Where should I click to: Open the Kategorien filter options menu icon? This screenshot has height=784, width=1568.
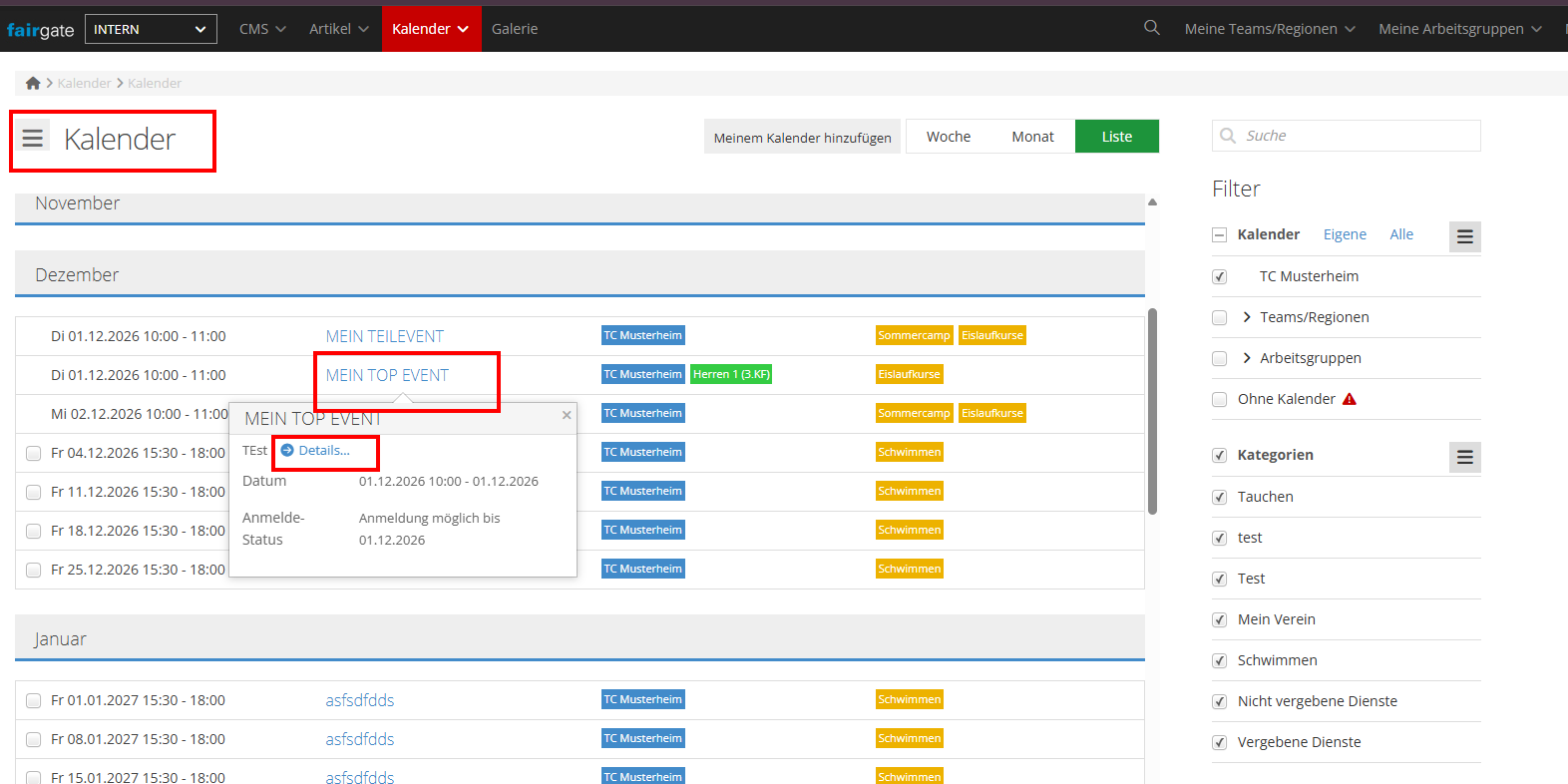pos(1464,457)
